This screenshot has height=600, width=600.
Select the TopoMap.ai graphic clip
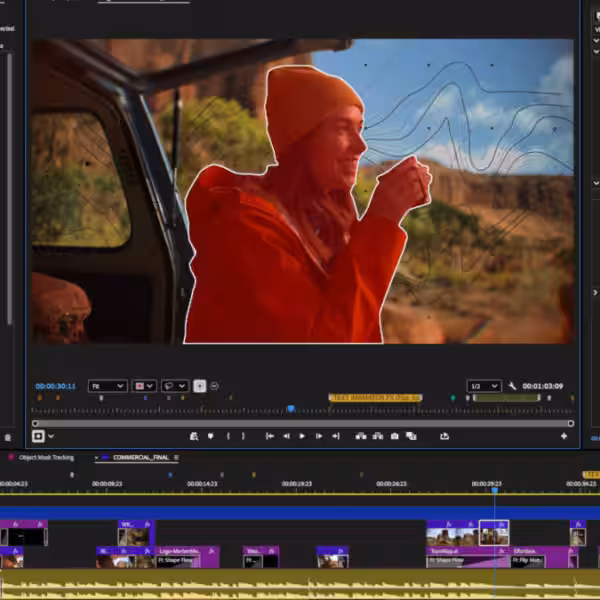(468, 557)
